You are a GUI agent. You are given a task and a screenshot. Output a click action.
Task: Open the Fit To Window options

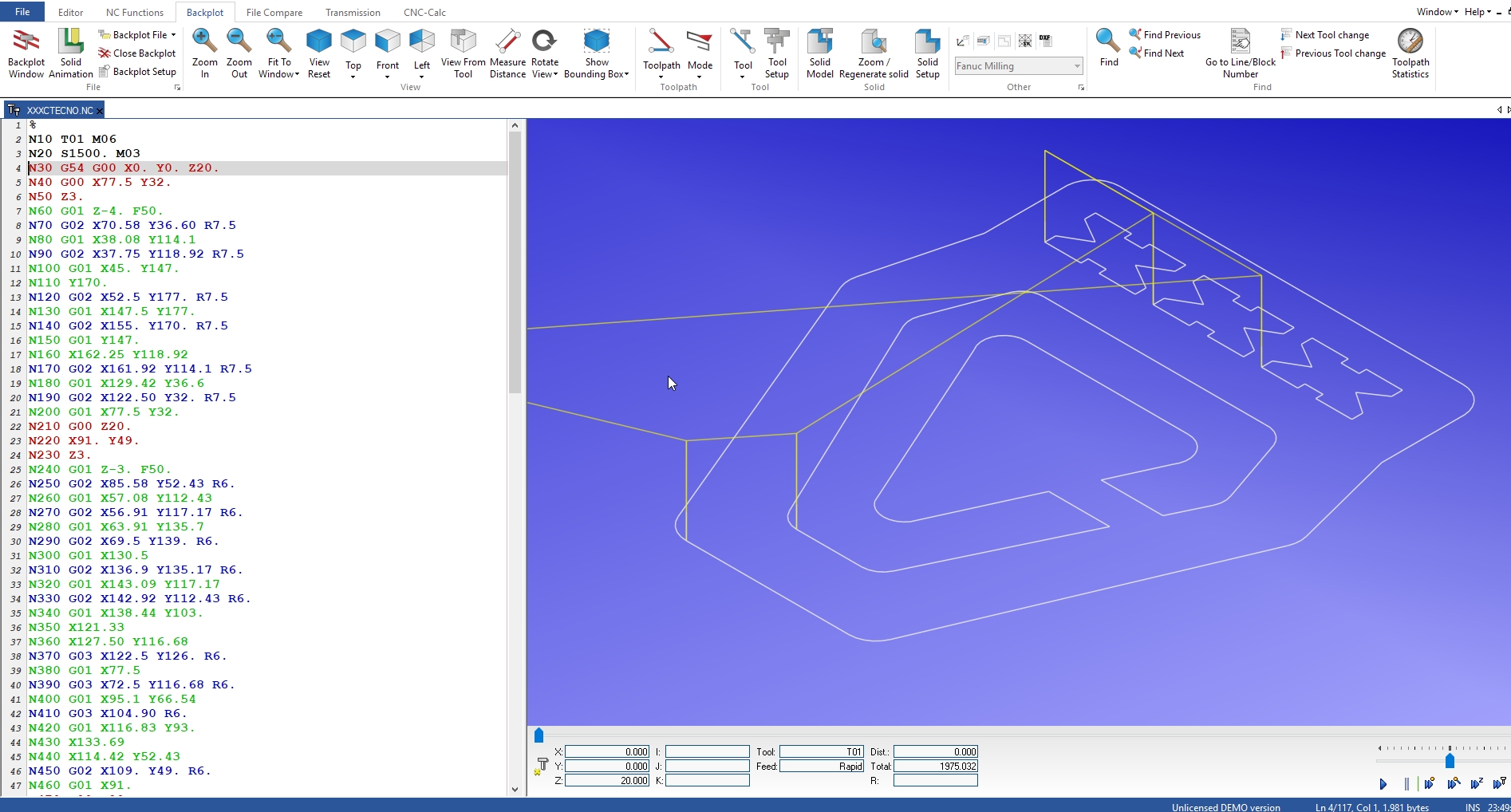click(278, 53)
